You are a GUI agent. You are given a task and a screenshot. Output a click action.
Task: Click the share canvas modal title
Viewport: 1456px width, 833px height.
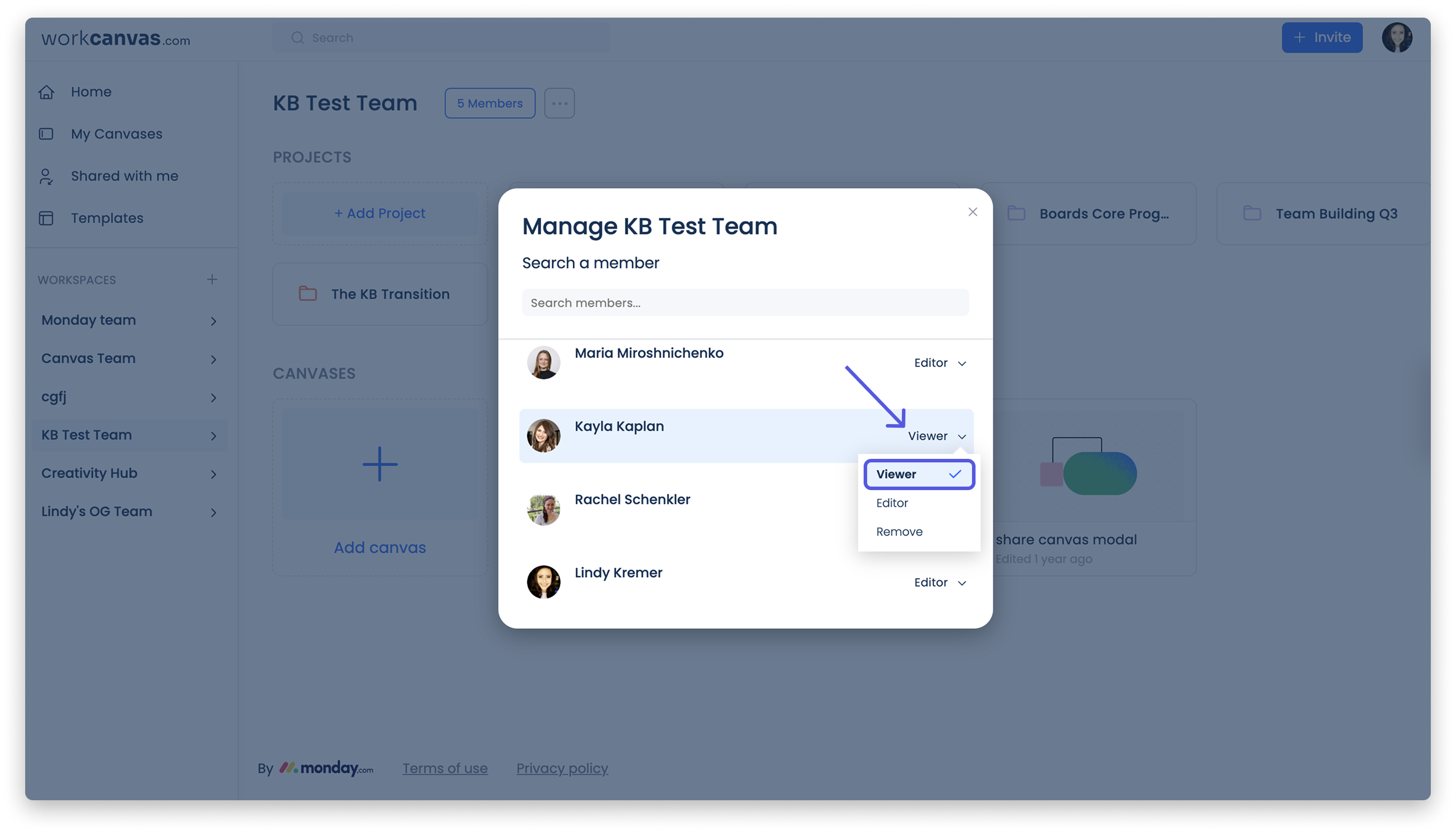pyautogui.click(x=1066, y=540)
